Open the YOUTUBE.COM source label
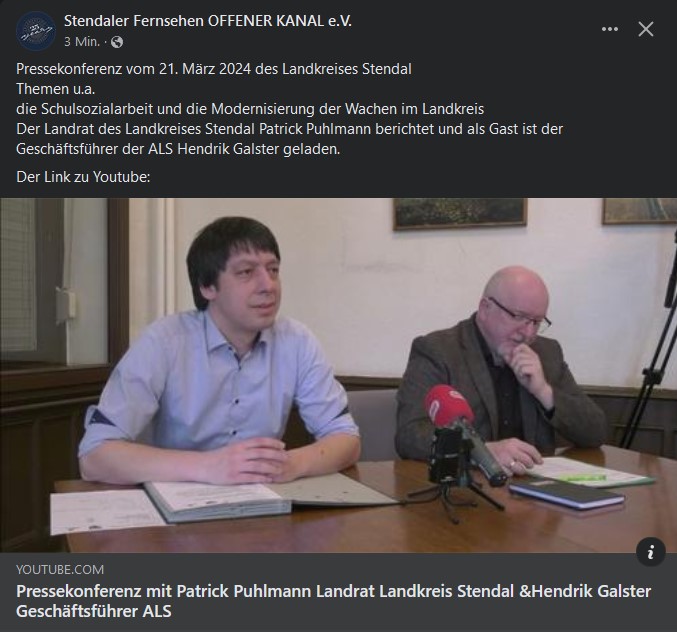Screen dimensions: 677x632 point(60,569)
